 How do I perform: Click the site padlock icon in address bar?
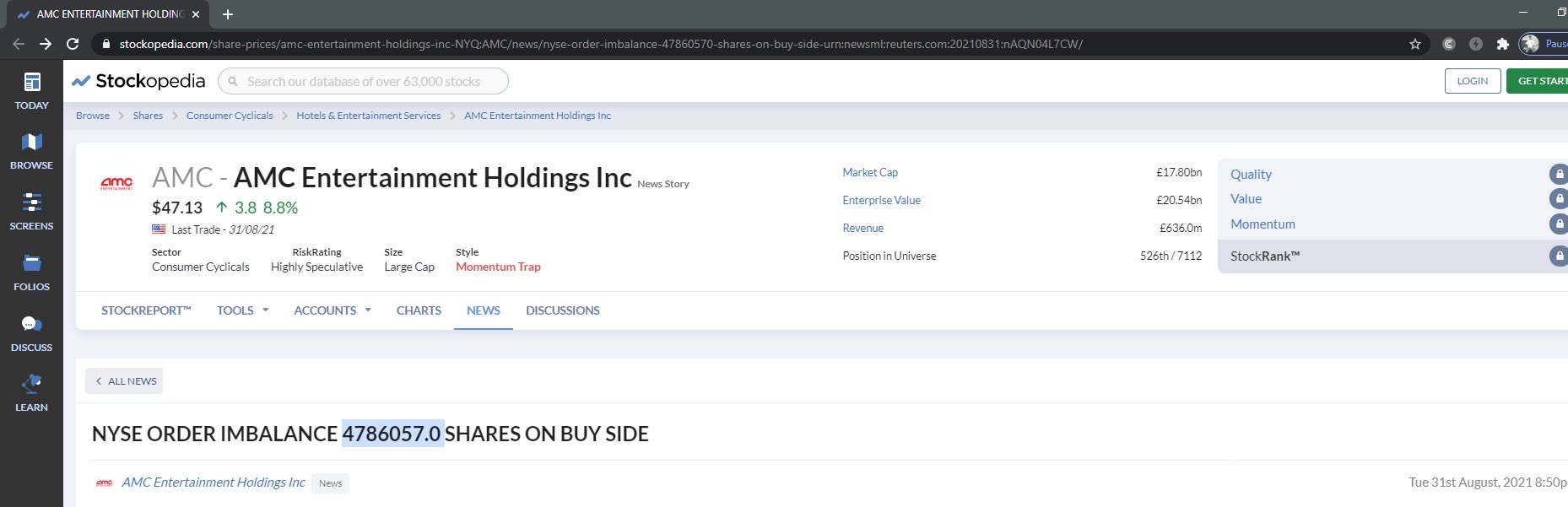click(105, 44)
